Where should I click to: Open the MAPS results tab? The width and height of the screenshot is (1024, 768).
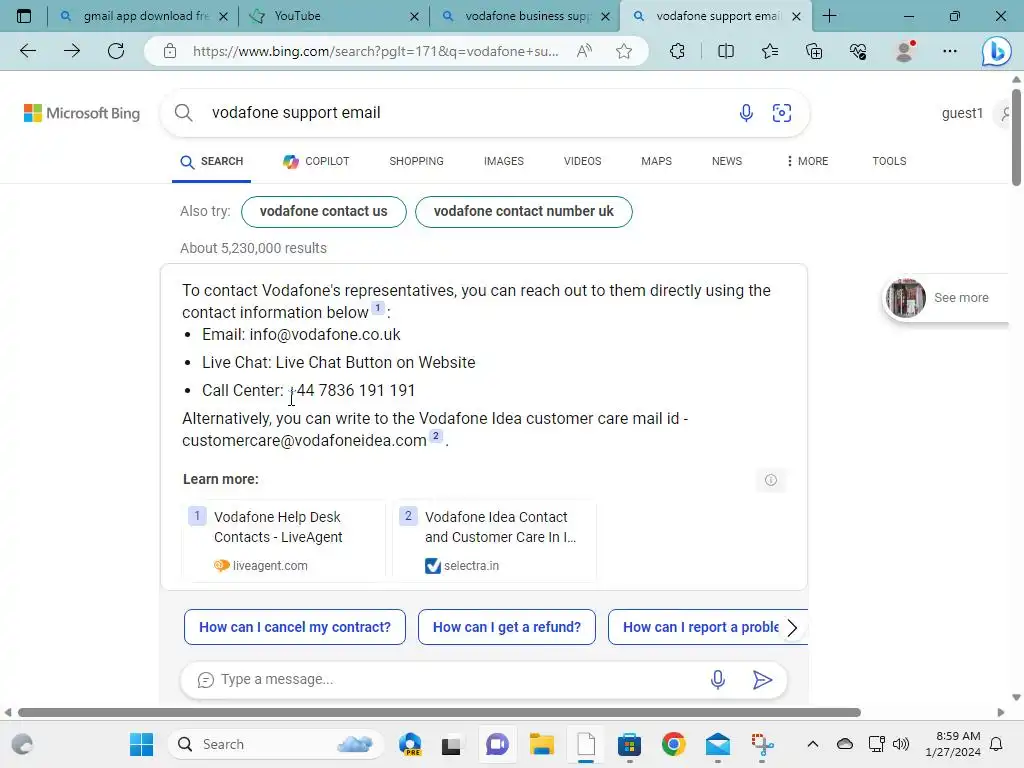pyautogui.click(x=656, y=161)
